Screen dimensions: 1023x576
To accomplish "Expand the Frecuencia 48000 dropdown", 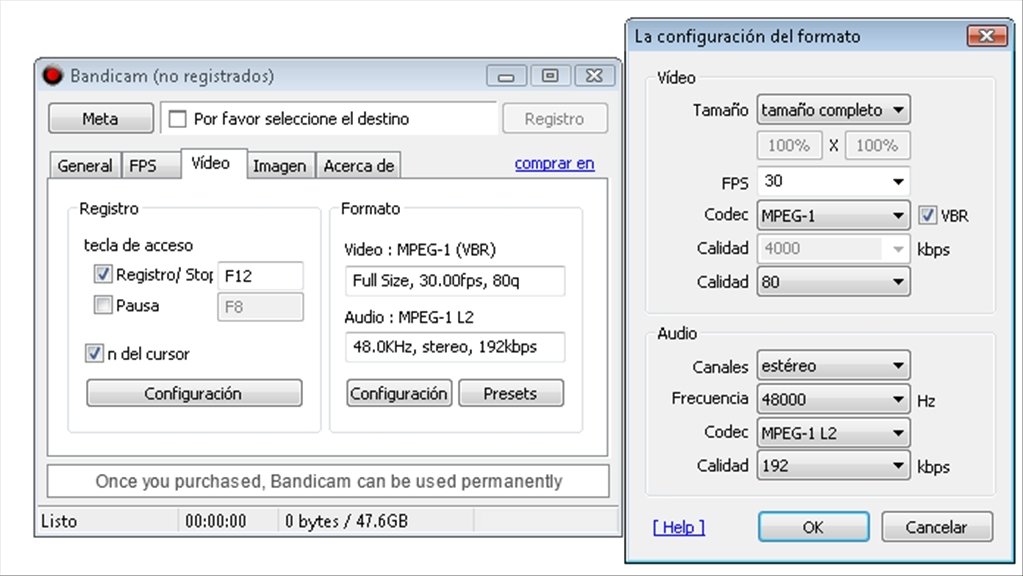I will 833,399.
